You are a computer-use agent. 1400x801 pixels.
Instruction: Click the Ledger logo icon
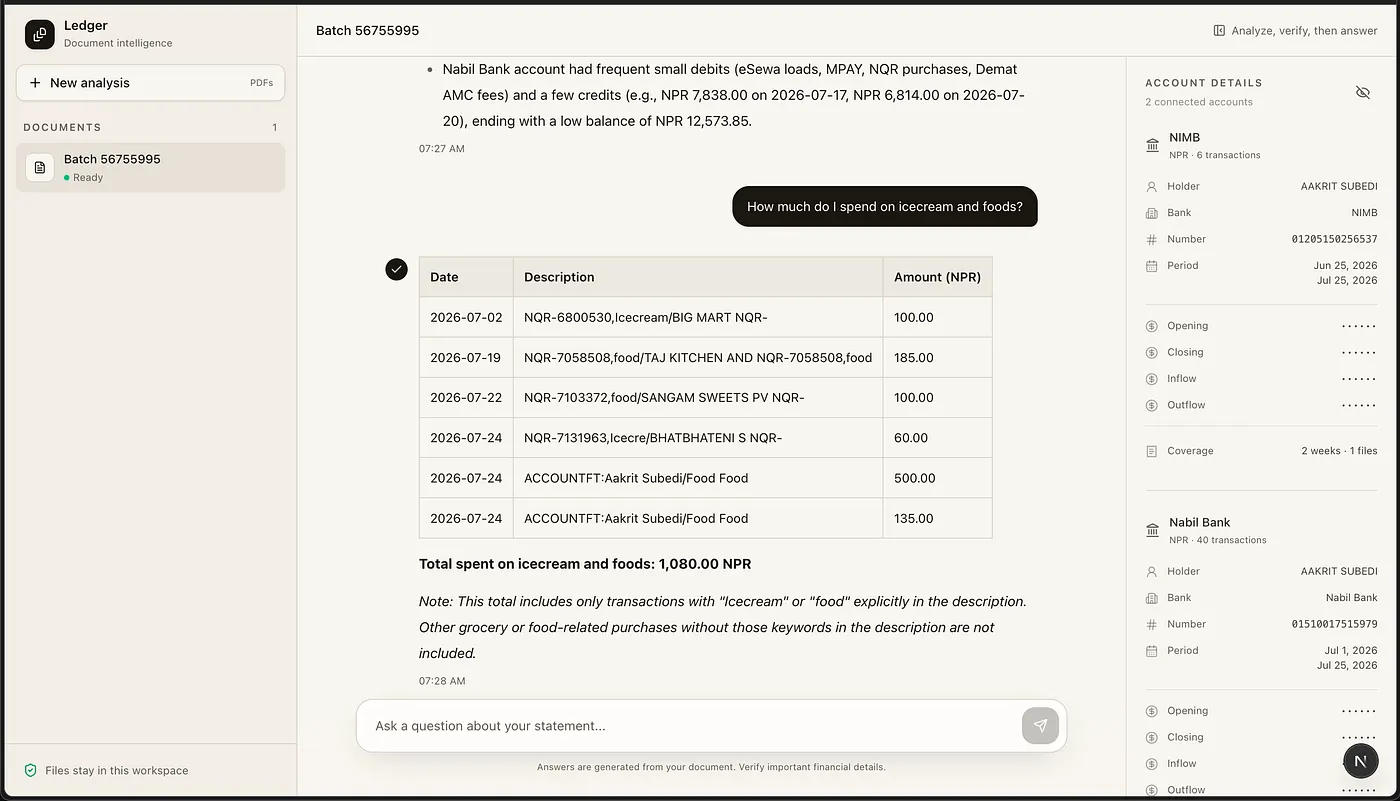tap(40, 34)
